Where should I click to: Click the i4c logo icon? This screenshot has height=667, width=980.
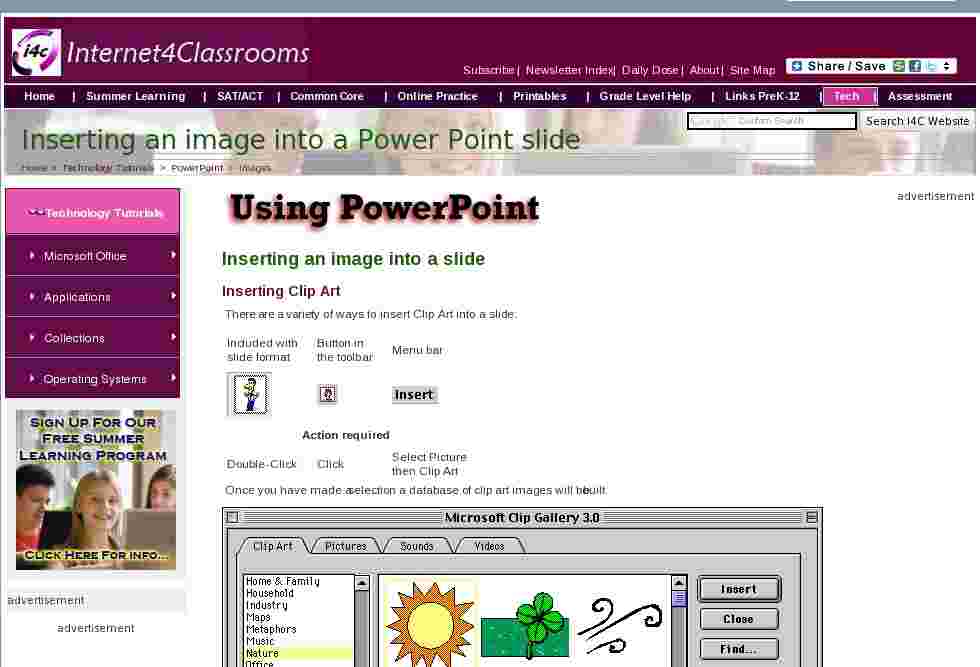coord(36,53)
